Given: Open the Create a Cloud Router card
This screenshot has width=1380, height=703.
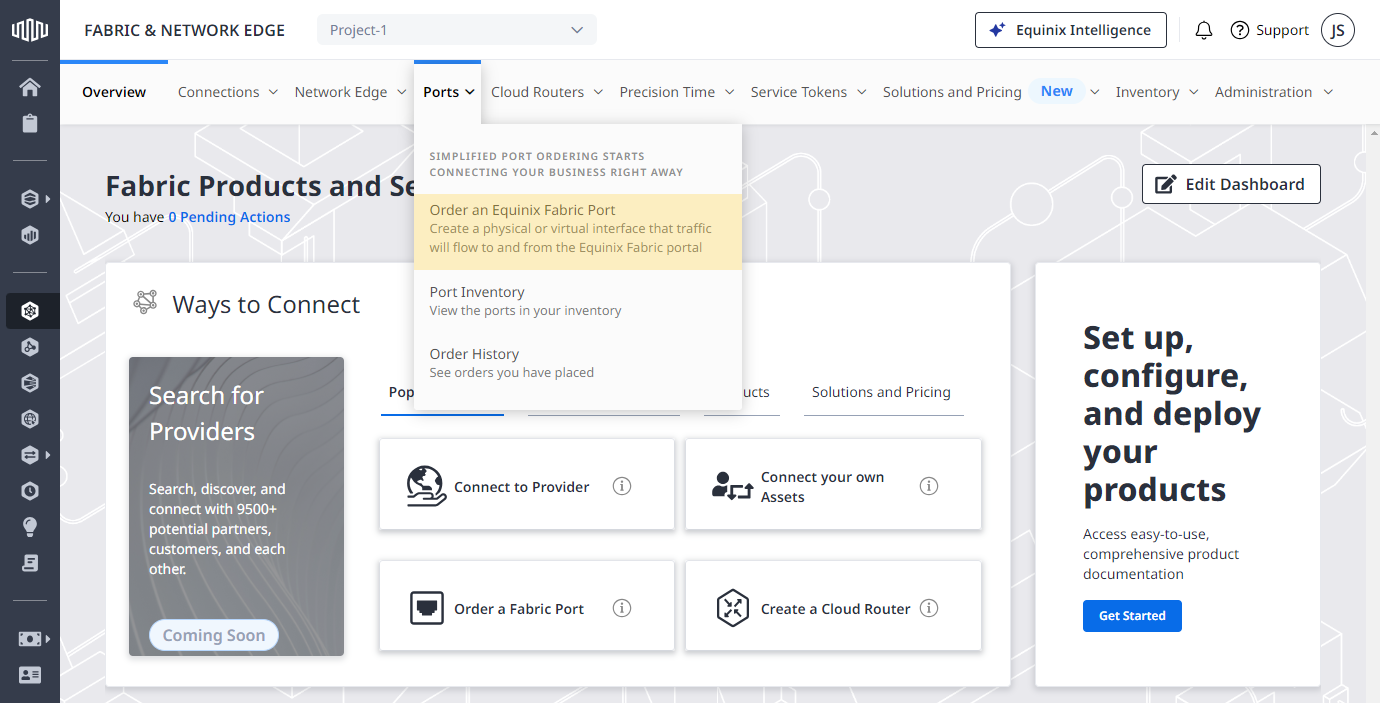Looking at the screenshot, I should (833, 606).
